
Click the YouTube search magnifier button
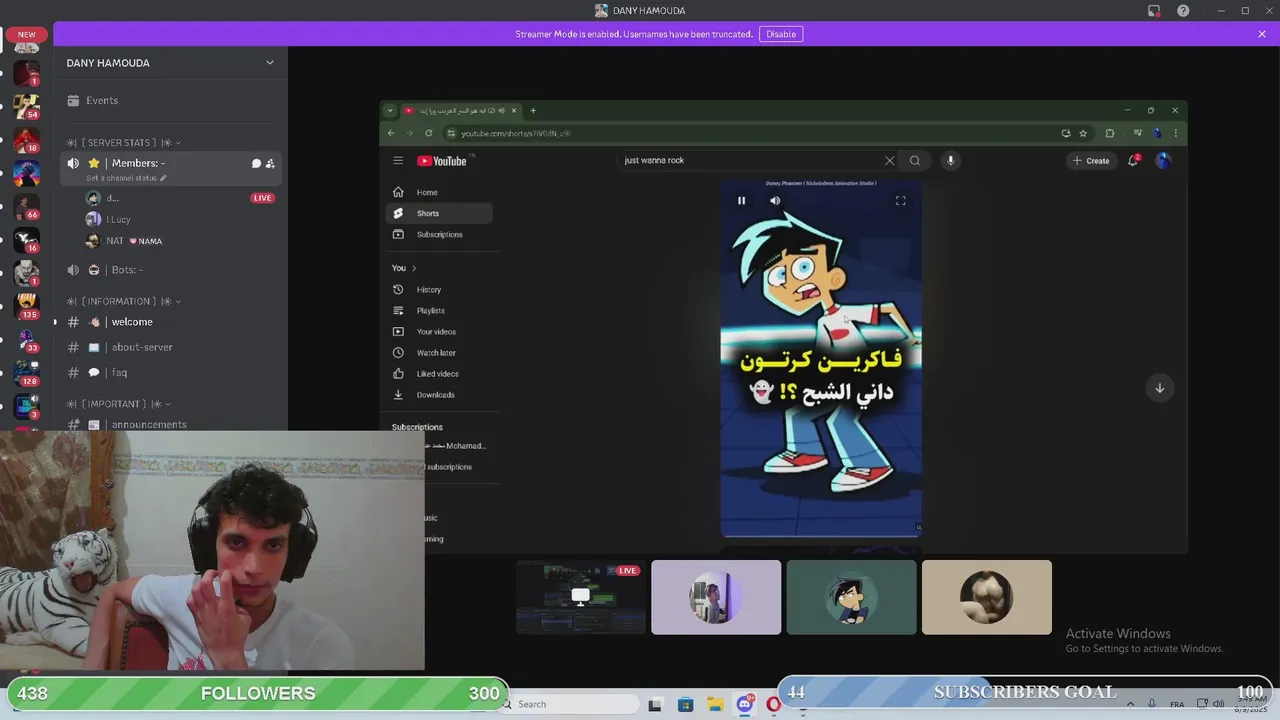(x=915, y=161)
